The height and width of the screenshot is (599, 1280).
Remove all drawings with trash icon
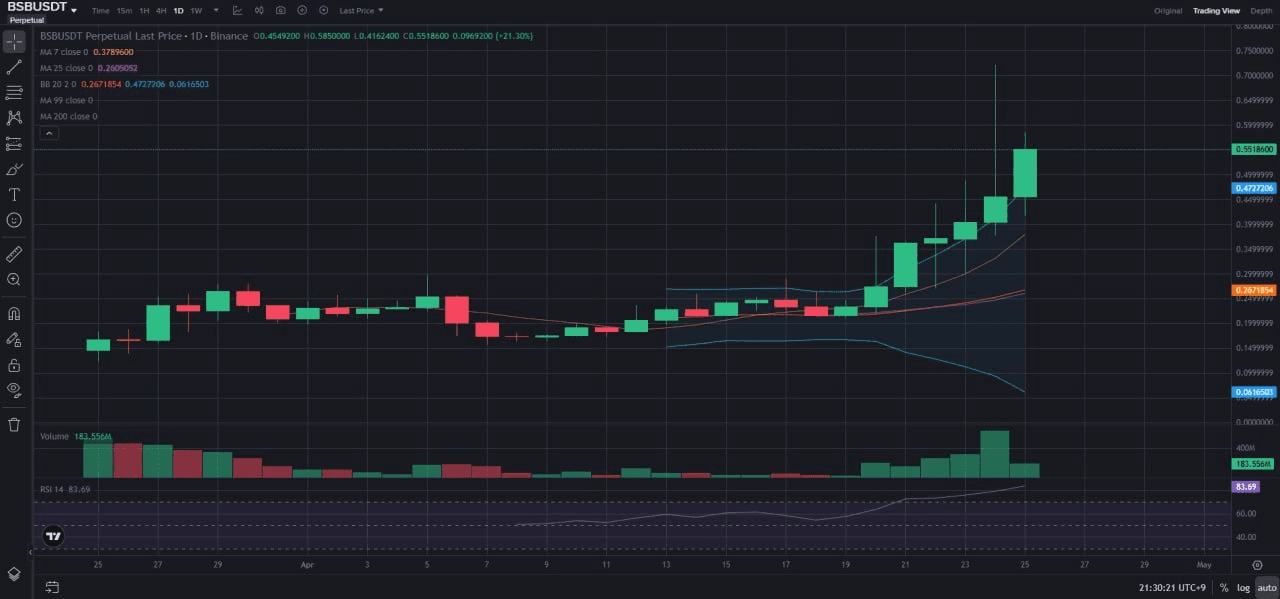pos(14,425)
